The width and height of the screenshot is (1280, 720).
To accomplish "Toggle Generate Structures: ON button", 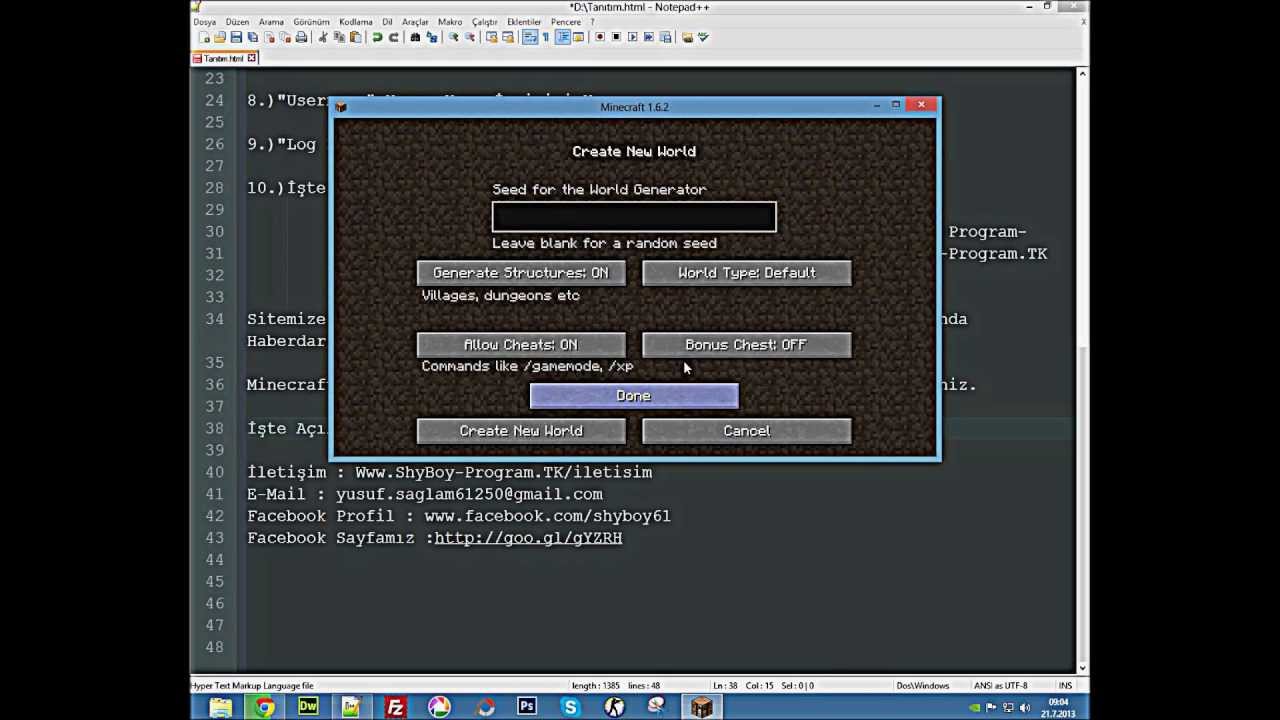I will (521, 273).
